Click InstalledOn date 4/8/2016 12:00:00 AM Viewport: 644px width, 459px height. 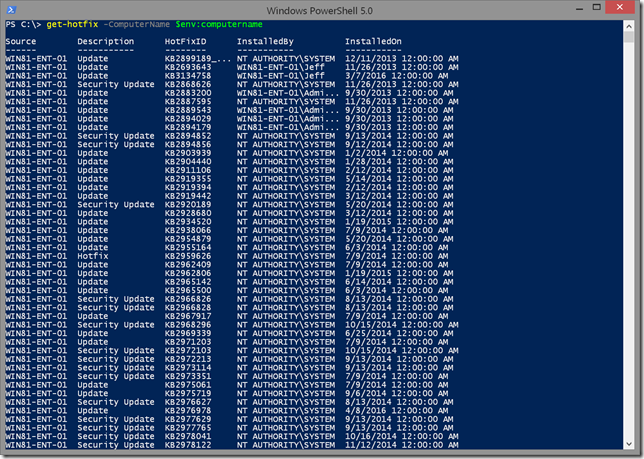tap(396, 411)
